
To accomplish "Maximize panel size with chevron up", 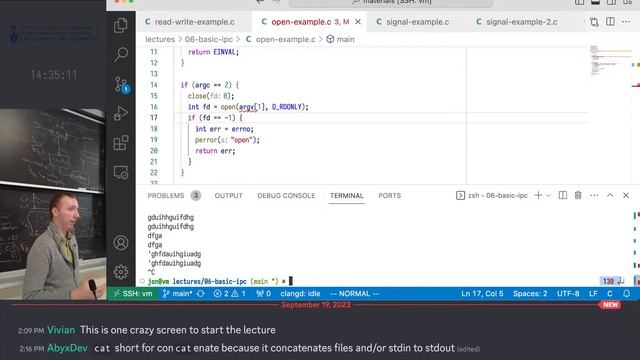I will click(610, 196).
